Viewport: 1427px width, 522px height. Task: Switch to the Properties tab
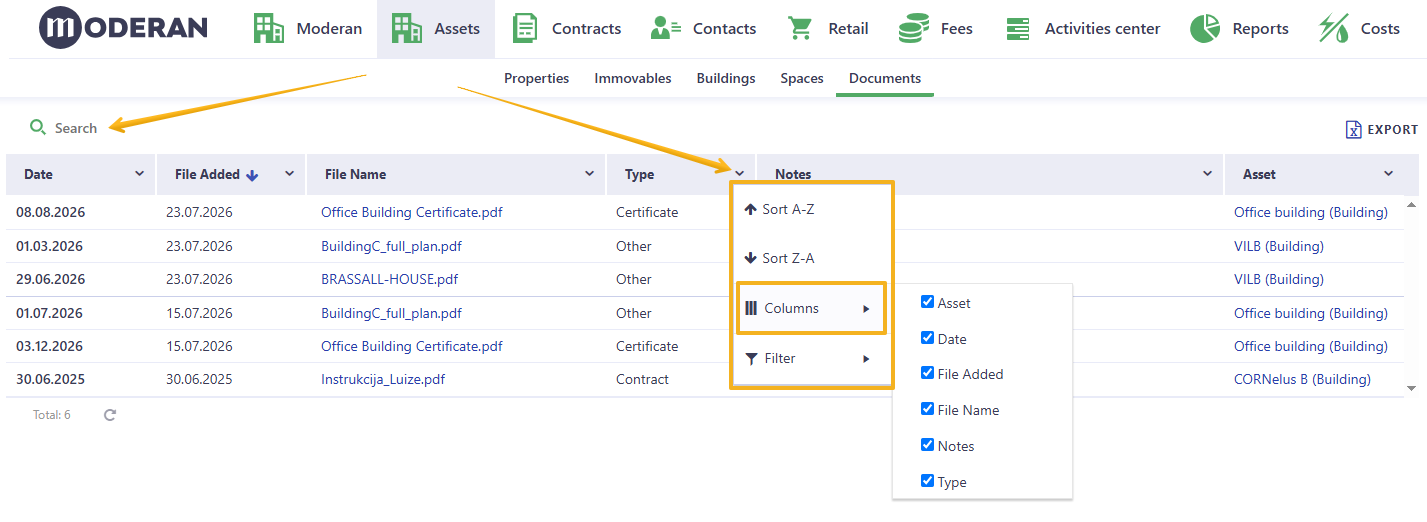[536, 78]
